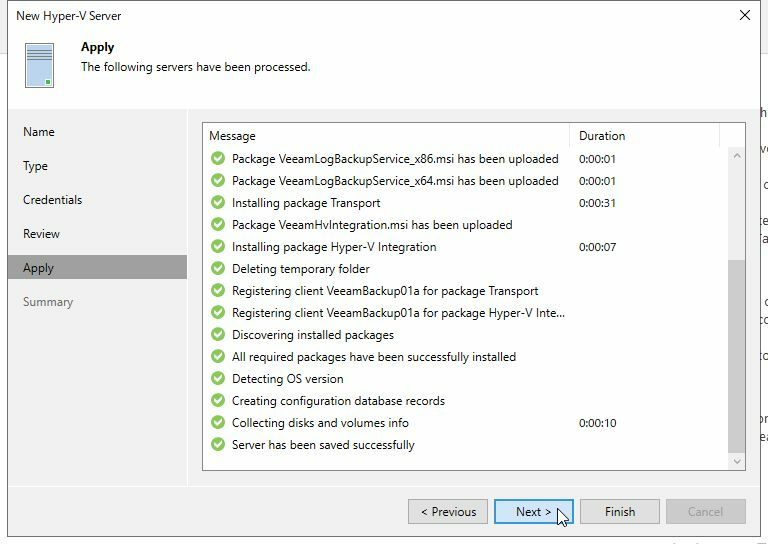
Task: Close the New Hyper-V Server dialog
Action: click(744, 16)
